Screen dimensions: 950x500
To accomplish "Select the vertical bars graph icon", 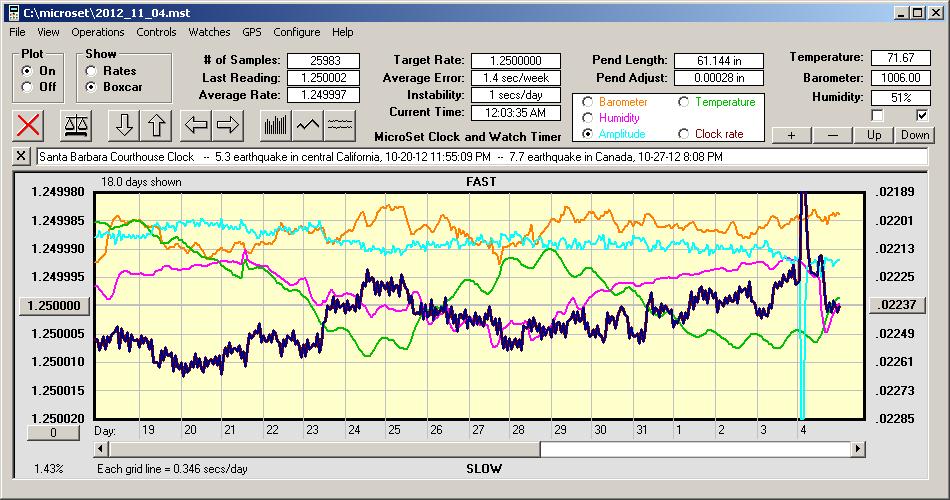I will 275,125.
